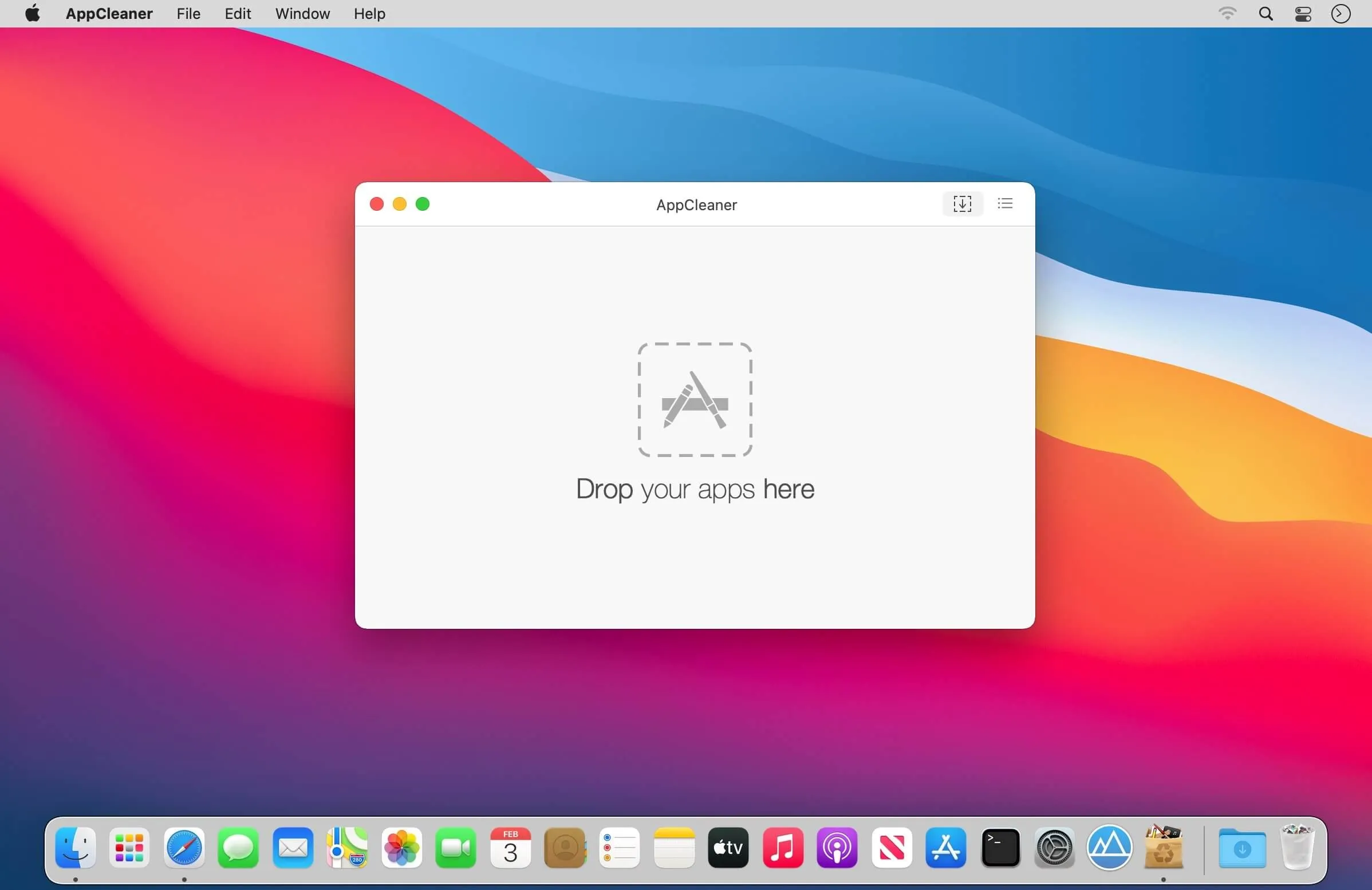The height and width of the screenshot is (890, 1372).
Task: Open the AppCleaner menu
Action: (108, 13)
